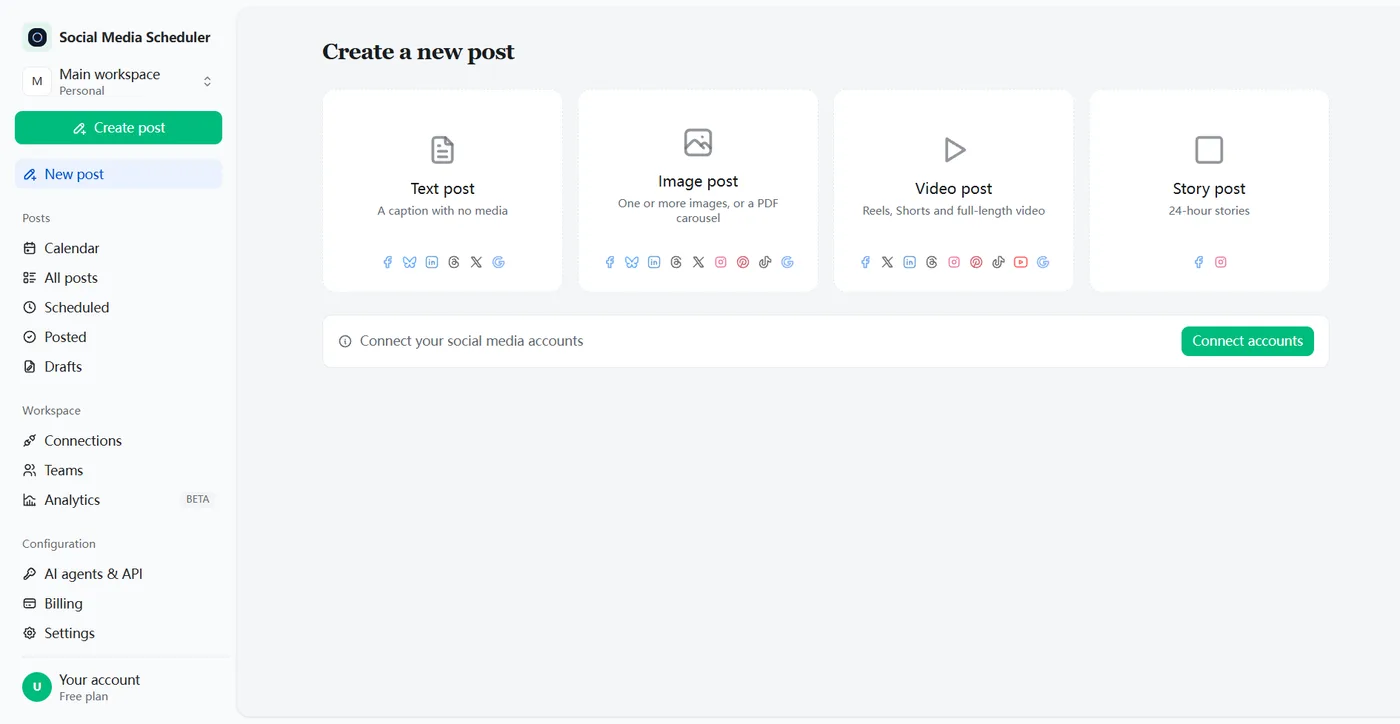
Task: Click the Text post document icon
Action: tap(442, 150)
